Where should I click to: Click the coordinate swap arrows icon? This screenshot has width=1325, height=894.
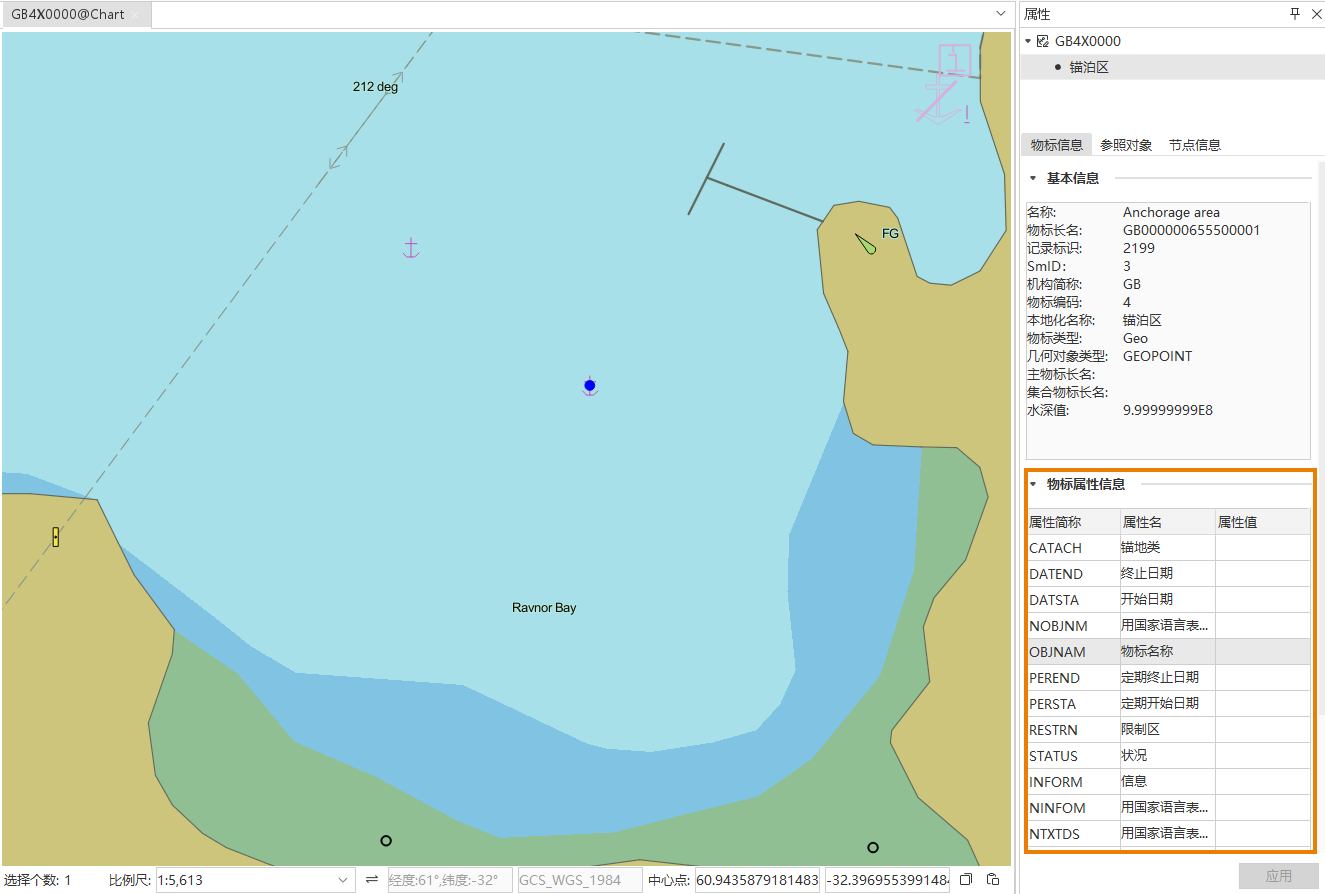coord(372,879)
